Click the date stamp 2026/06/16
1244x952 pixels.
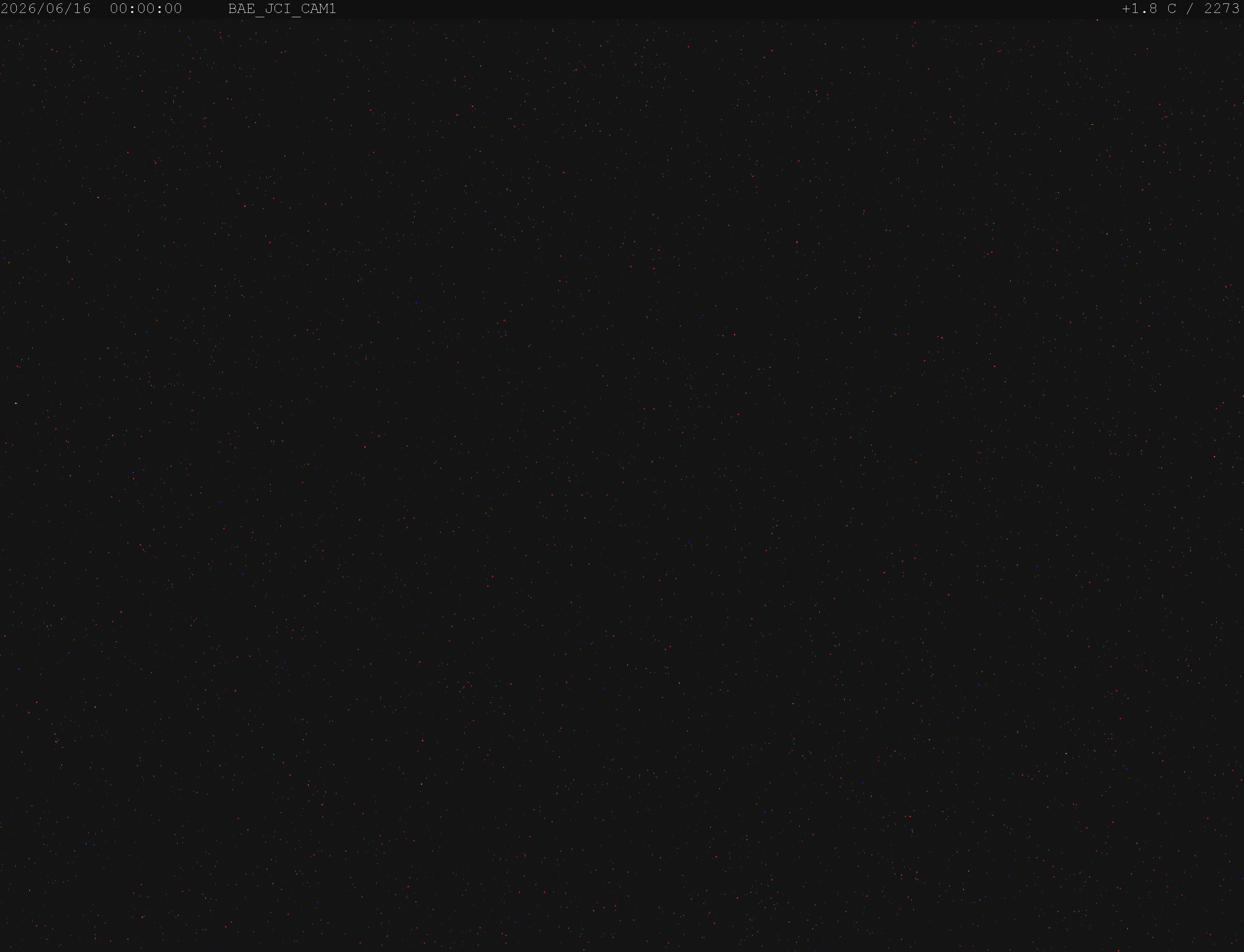tap(46, 9)
